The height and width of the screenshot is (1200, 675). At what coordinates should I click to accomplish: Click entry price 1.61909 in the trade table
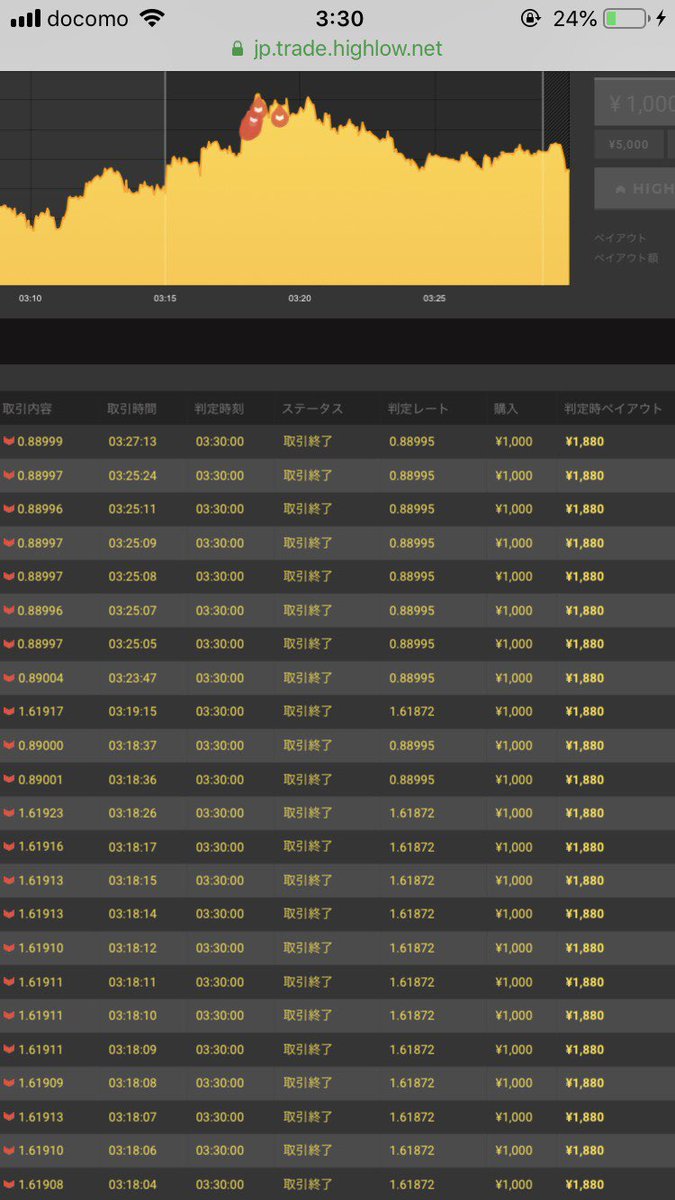pyautogui.click(x=40, y=1083)
